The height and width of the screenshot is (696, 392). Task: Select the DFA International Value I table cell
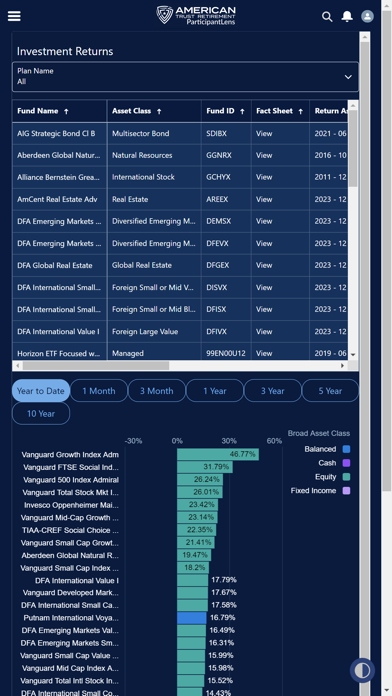pos(59,331)
